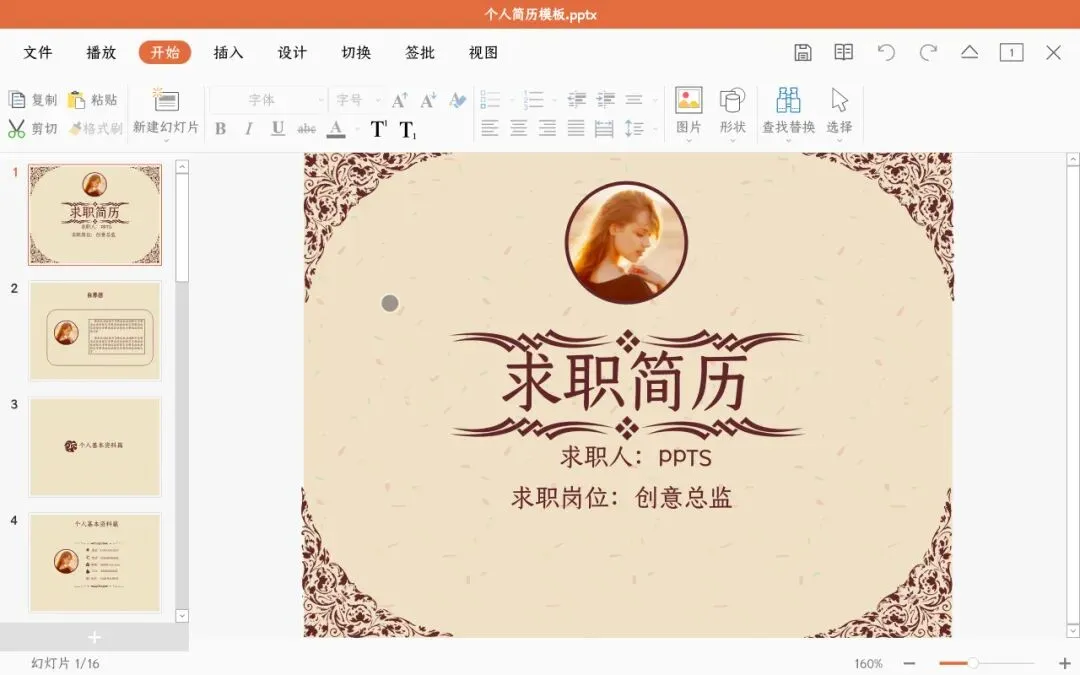Image resolution: width=1080 pixels, height=675 pixels.
Task: Switch to the Insert (插入) tab
Action: [x=229, y=52]
